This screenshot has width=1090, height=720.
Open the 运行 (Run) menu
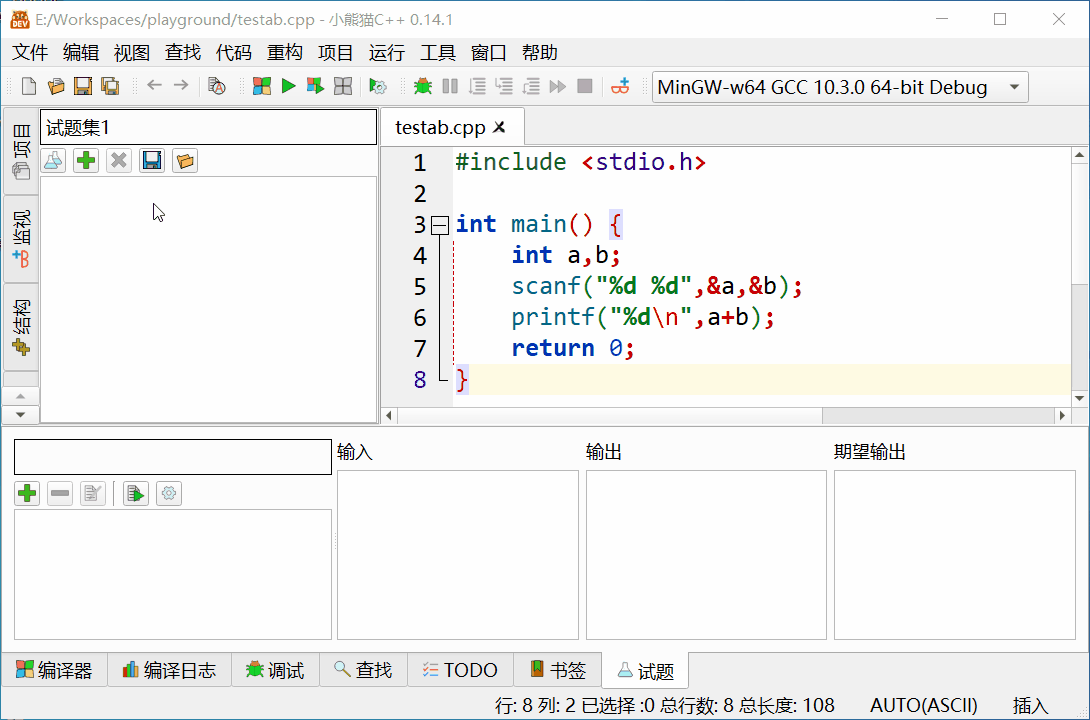pos(386,53)
